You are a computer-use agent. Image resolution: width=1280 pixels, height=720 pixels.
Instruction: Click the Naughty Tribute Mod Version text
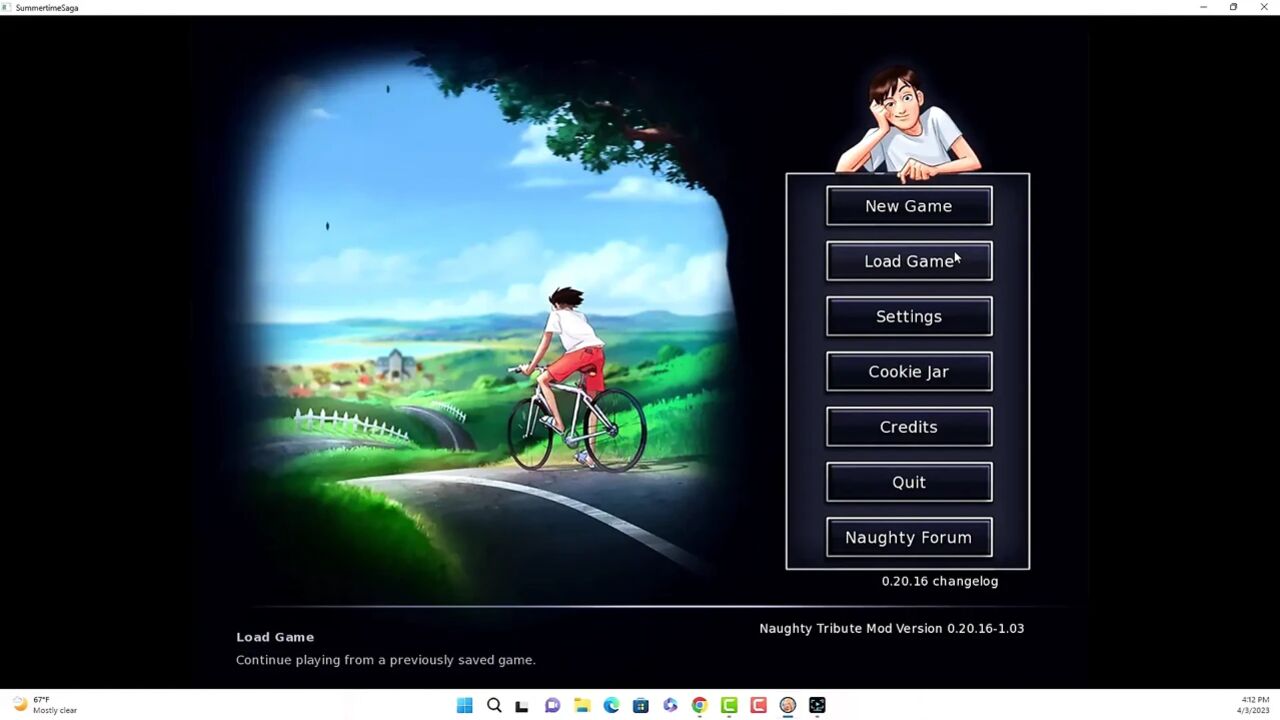tap(891, 628)
